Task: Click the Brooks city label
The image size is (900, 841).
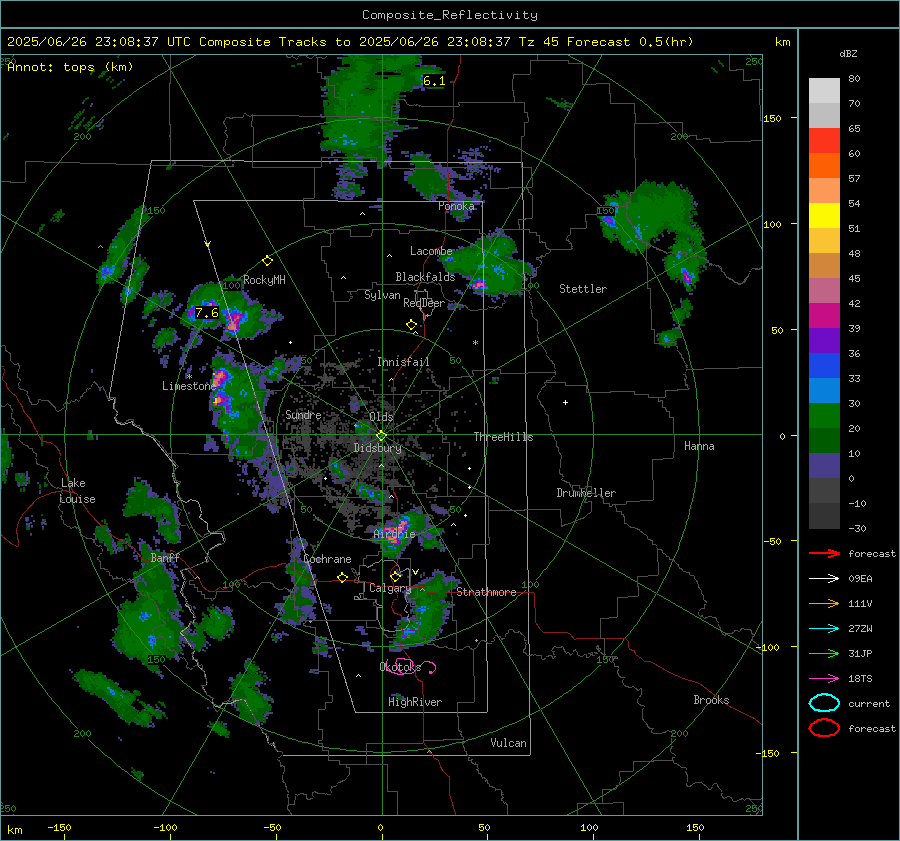Action: pyautogui.click(x=711, y=700)
